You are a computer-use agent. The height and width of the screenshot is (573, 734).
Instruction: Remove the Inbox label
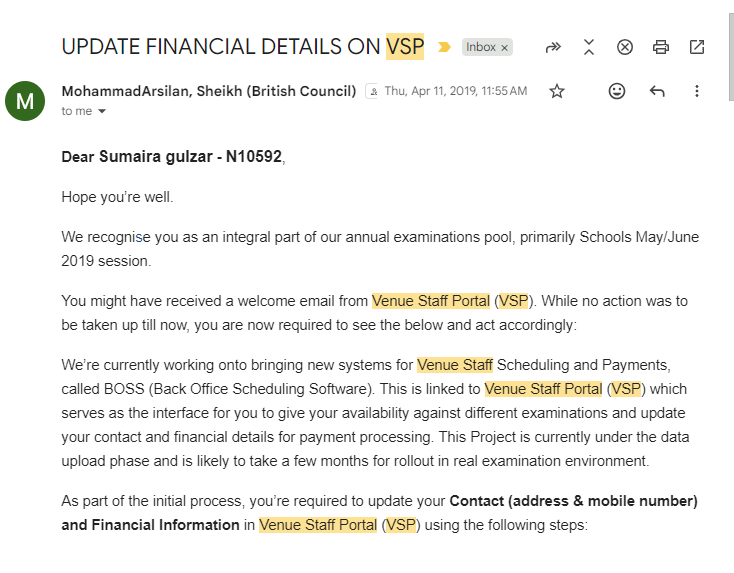[x=504, y=48]
